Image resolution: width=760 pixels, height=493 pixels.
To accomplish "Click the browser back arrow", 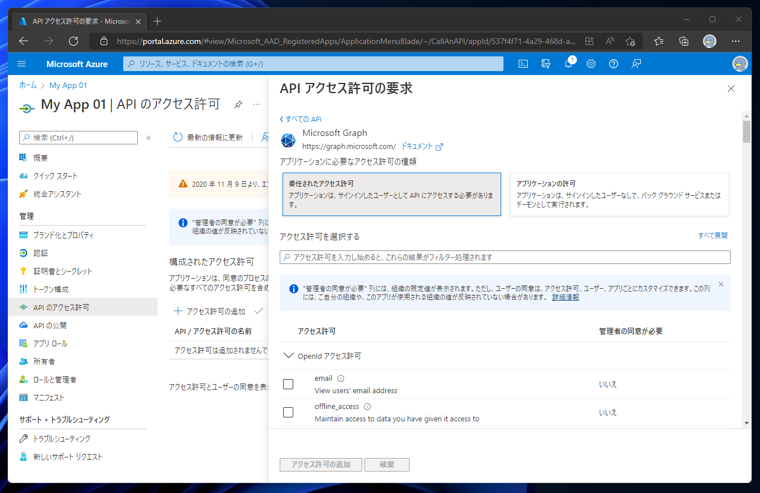I will tap(23, 41).
